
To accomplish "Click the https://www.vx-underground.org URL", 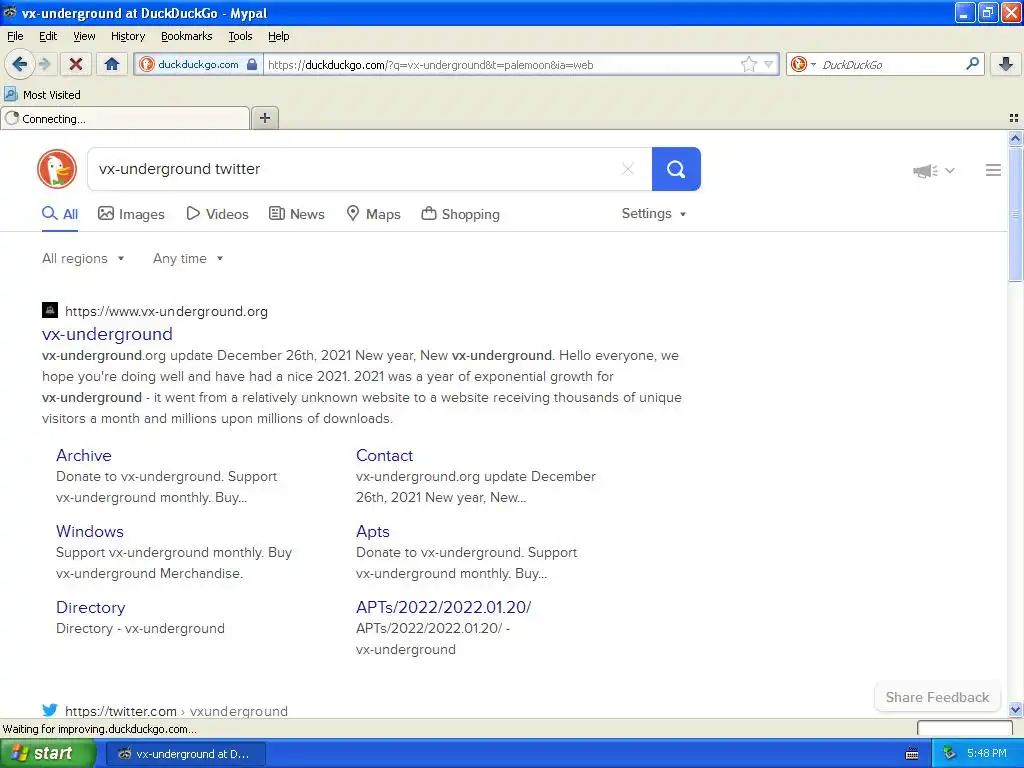I will (x=166, y=312).
